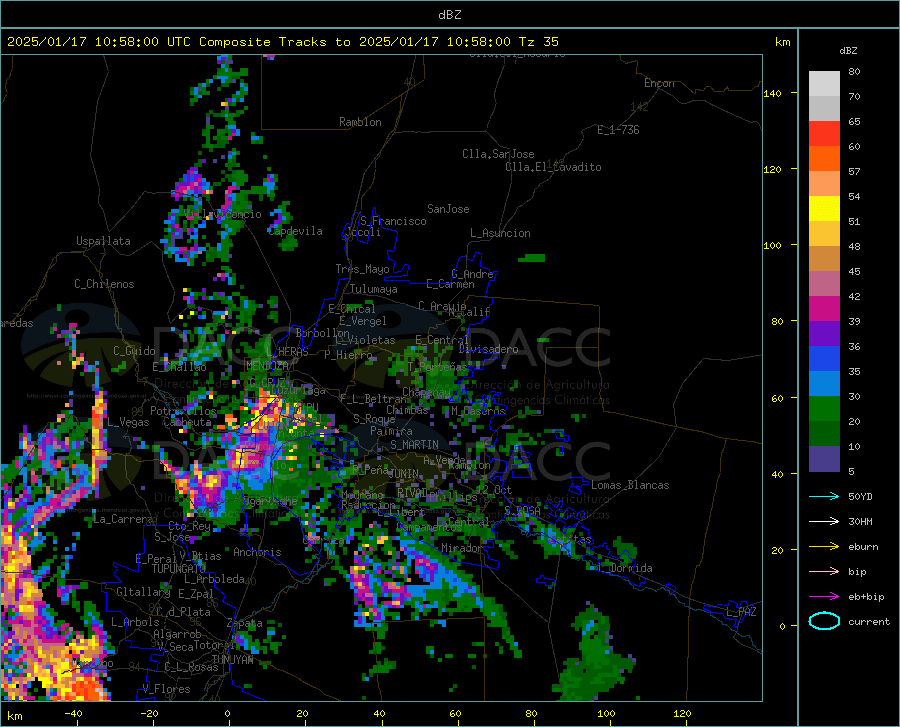Click the yellow 2025/01/17 Composite Tracks timestamp line
Screen dimensions: 900x727
282,42
